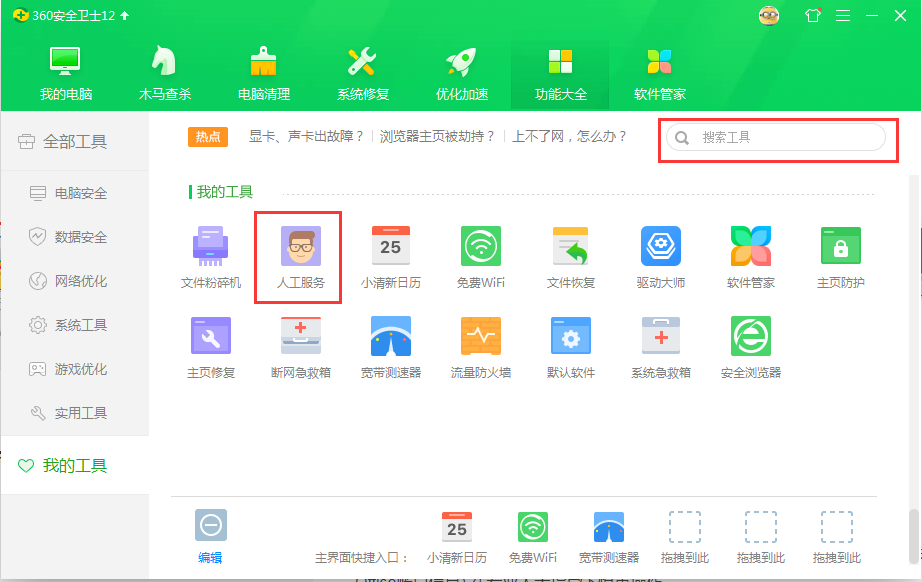Open the 主页修复 homepage repair tool
Image resolution: width=922 pixels, height=582 pixels.
click(x=211, y=347)
